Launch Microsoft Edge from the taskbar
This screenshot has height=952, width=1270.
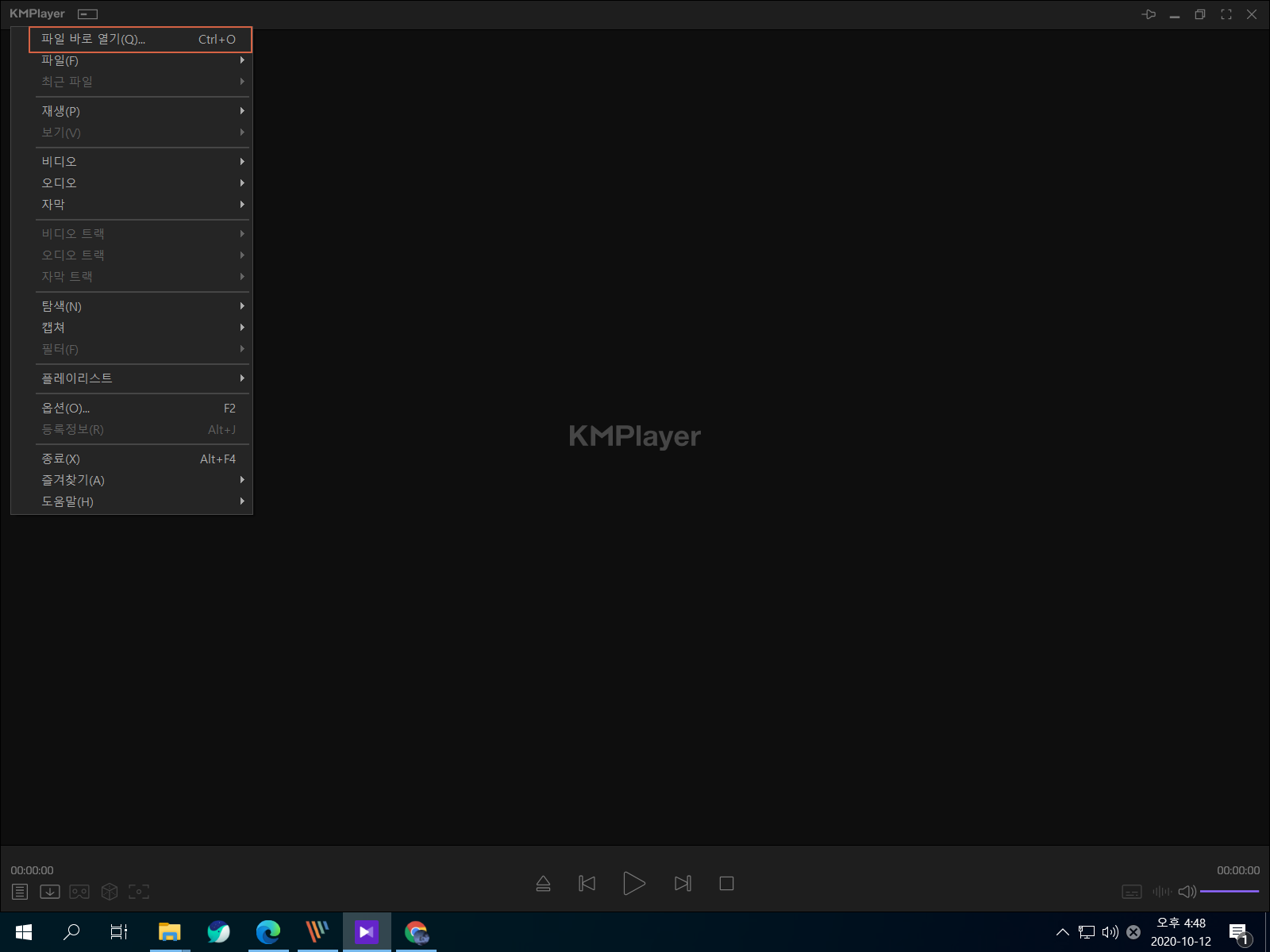[x=268, y=932]
